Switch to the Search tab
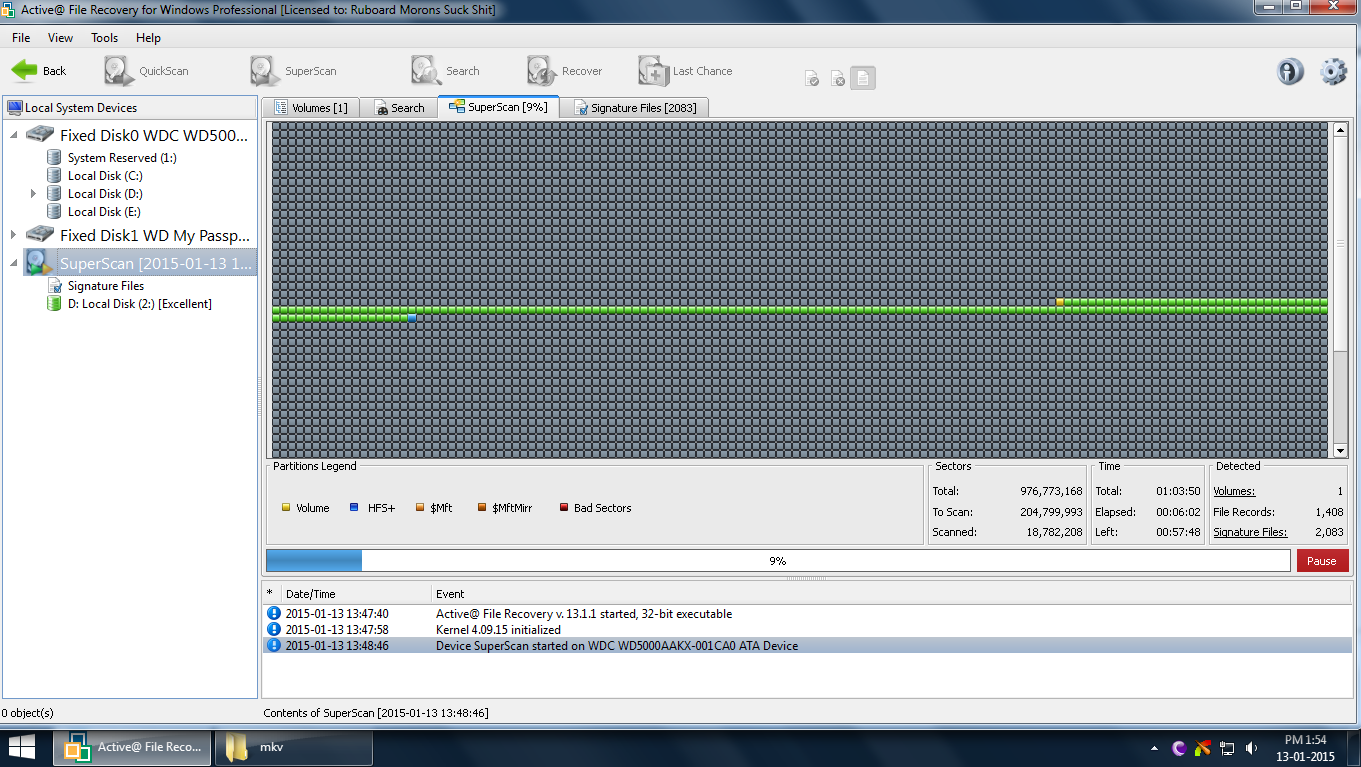 pyautogui.click(x=399, y=108)
